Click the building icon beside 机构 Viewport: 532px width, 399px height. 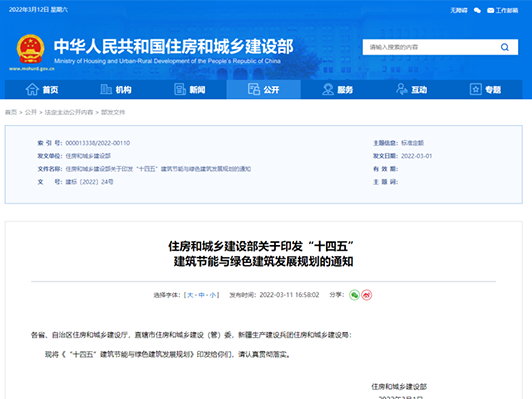106,90
